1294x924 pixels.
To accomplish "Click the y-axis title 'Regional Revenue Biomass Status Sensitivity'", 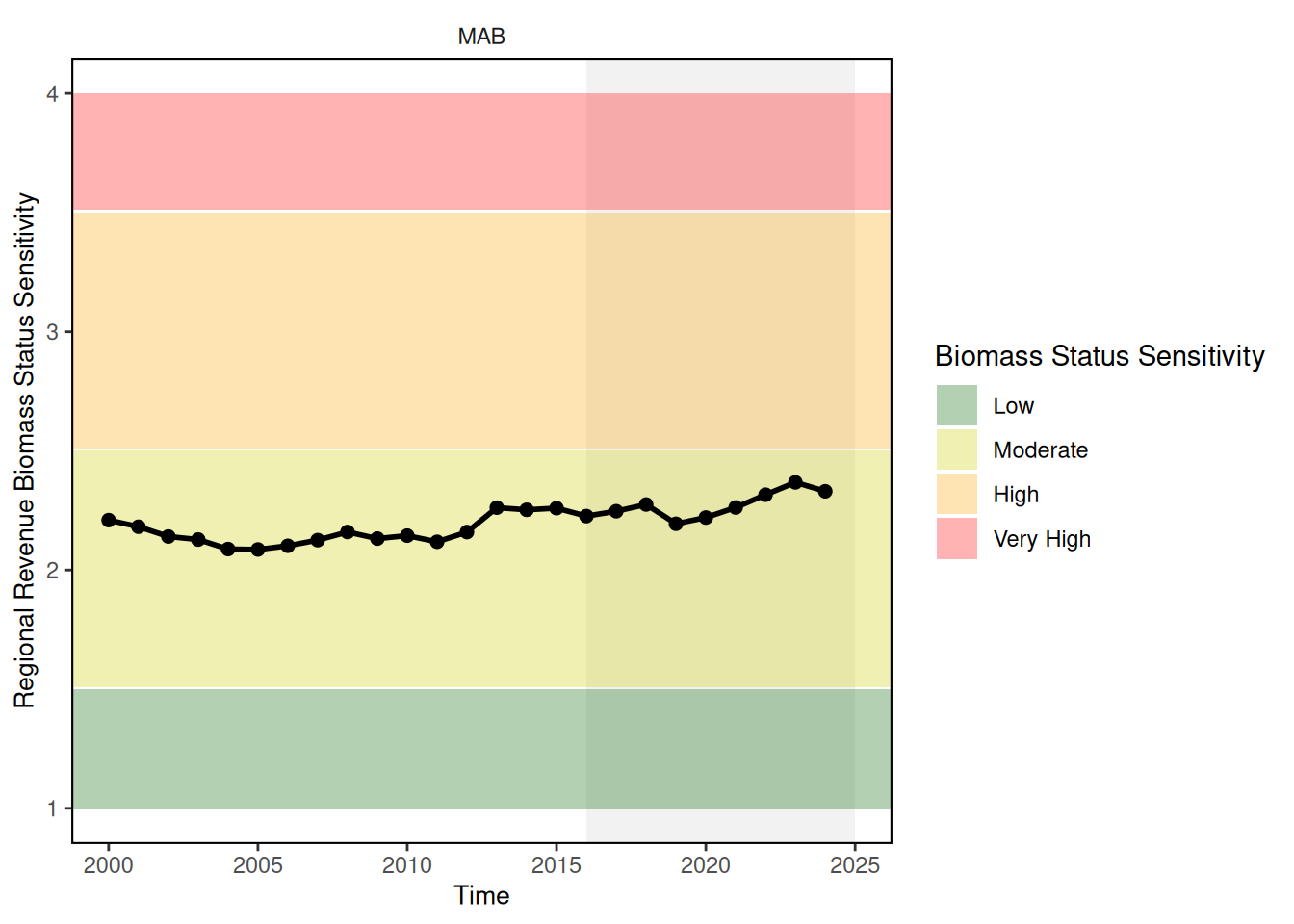I will (x=25, y=450).
